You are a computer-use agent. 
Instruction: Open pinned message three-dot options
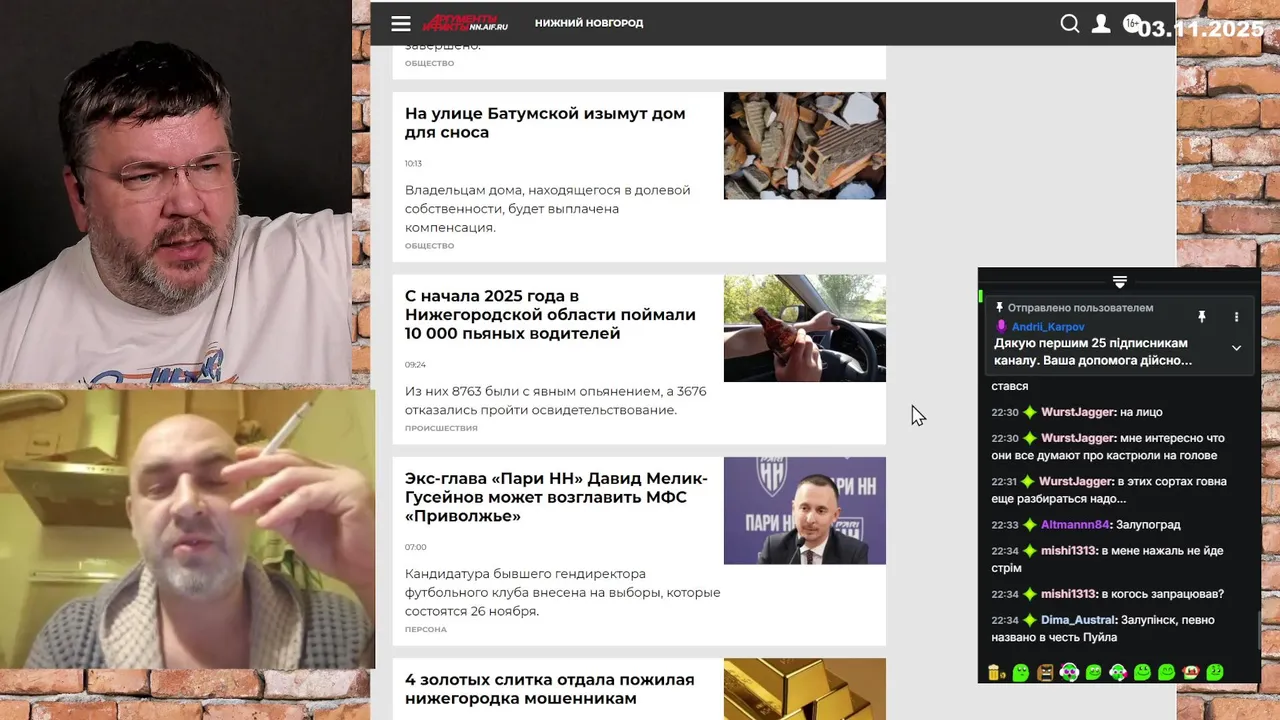pyautogui.click(x=1236, y=317)
